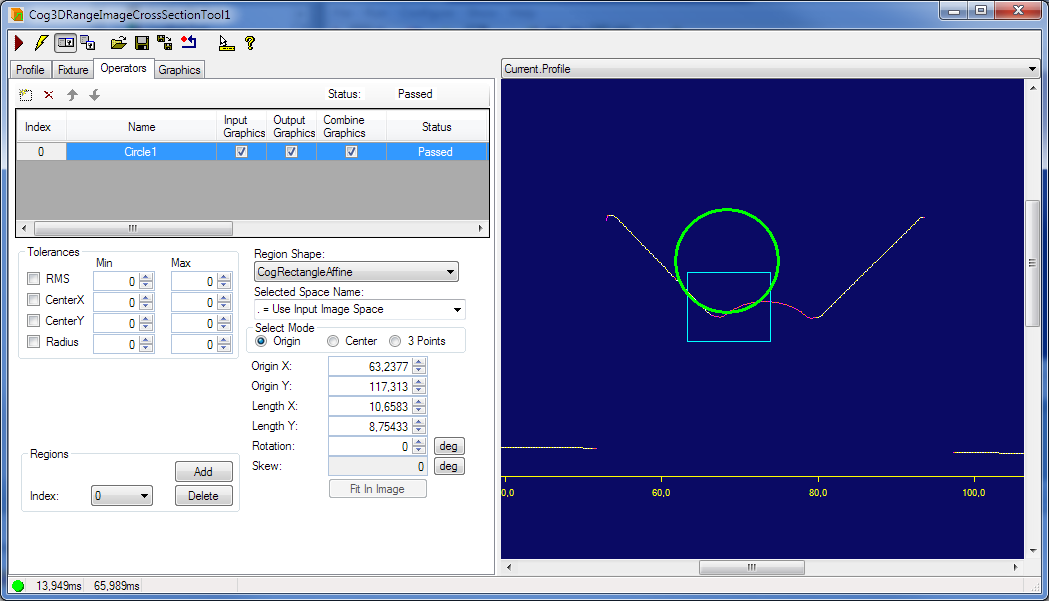1049x601 pixels.
Task: Open the Graphics tab
Action: (x=179, y=69)
